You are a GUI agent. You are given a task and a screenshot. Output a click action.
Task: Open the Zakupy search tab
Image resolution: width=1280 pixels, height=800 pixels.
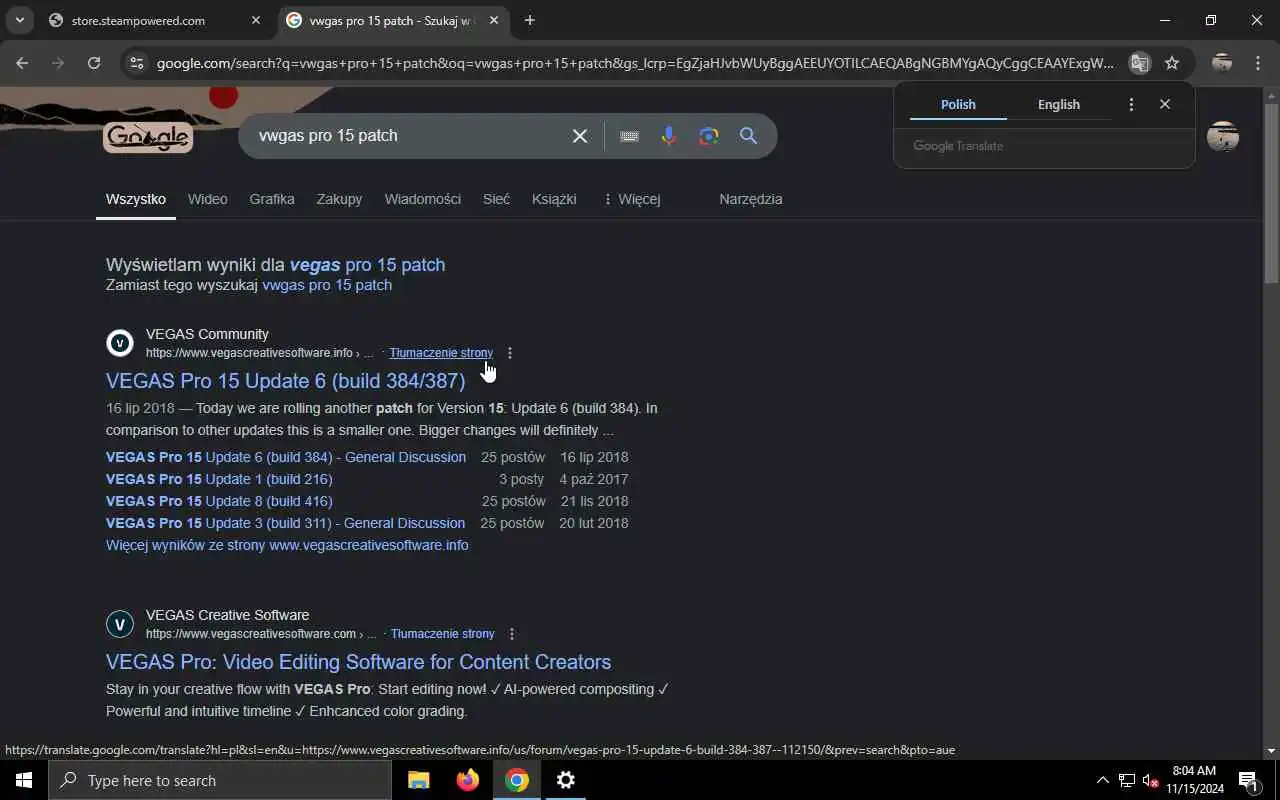339,199
